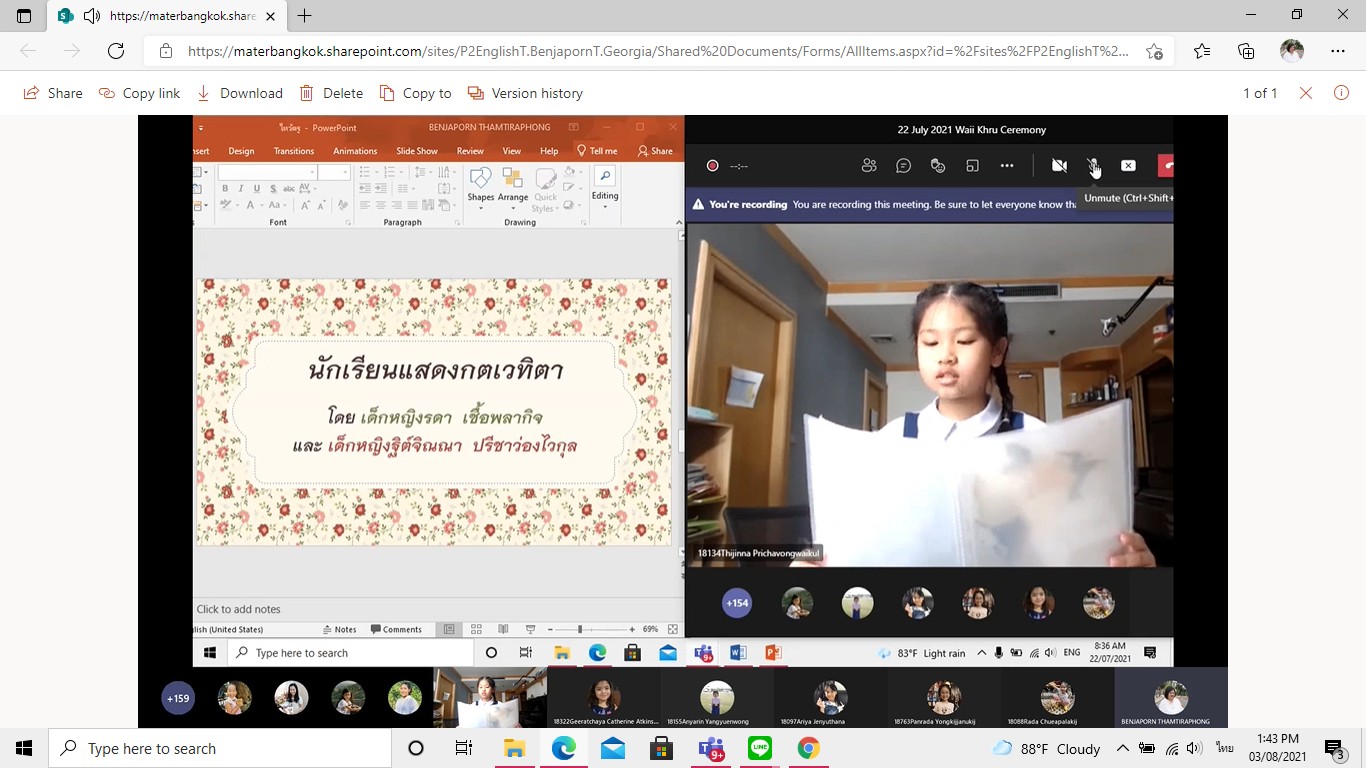Toggle Italic in PowerPoint ribbon
This screenshot has width=1366, height=768.
[x=241, y=188]
